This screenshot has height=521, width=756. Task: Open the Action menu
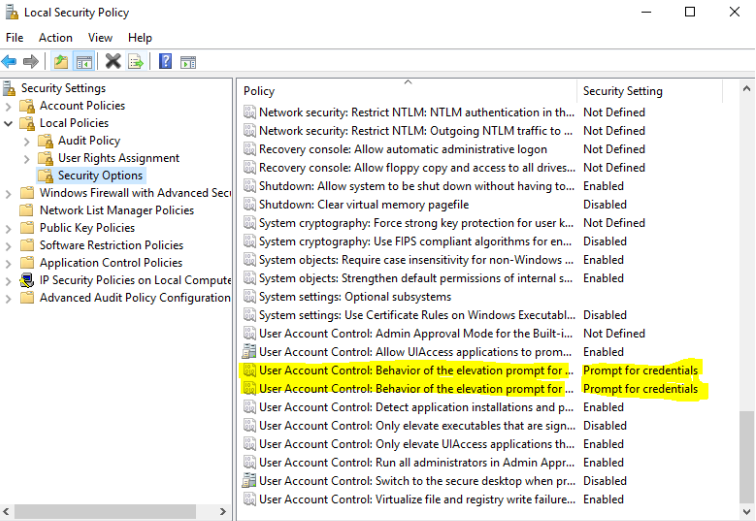[55, 38]
